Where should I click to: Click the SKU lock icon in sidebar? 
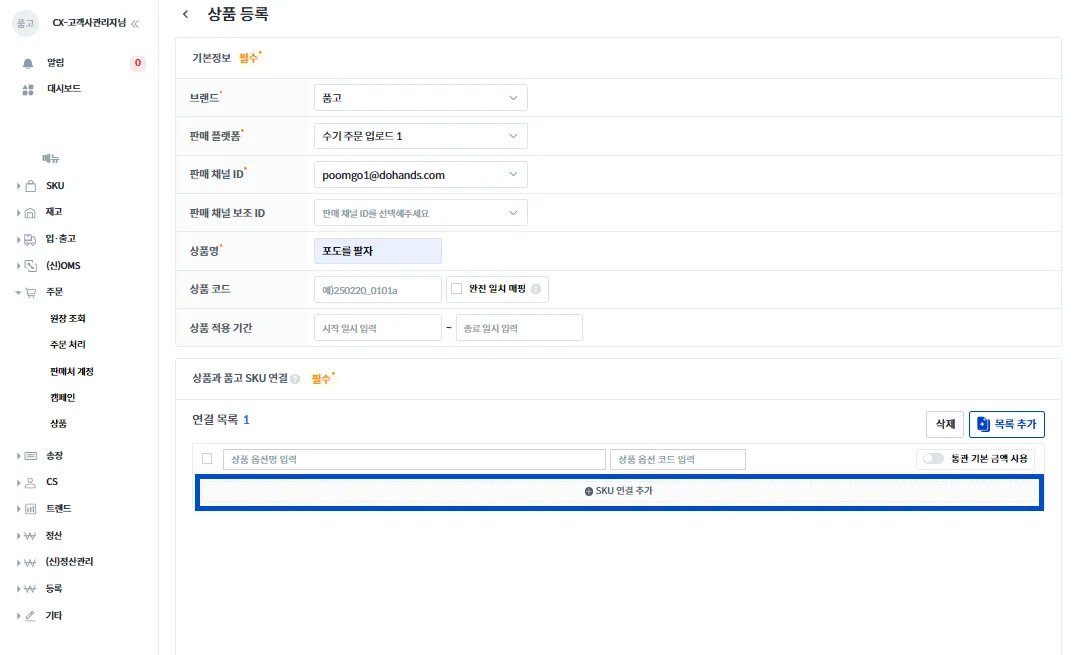[x=31, y=185]
